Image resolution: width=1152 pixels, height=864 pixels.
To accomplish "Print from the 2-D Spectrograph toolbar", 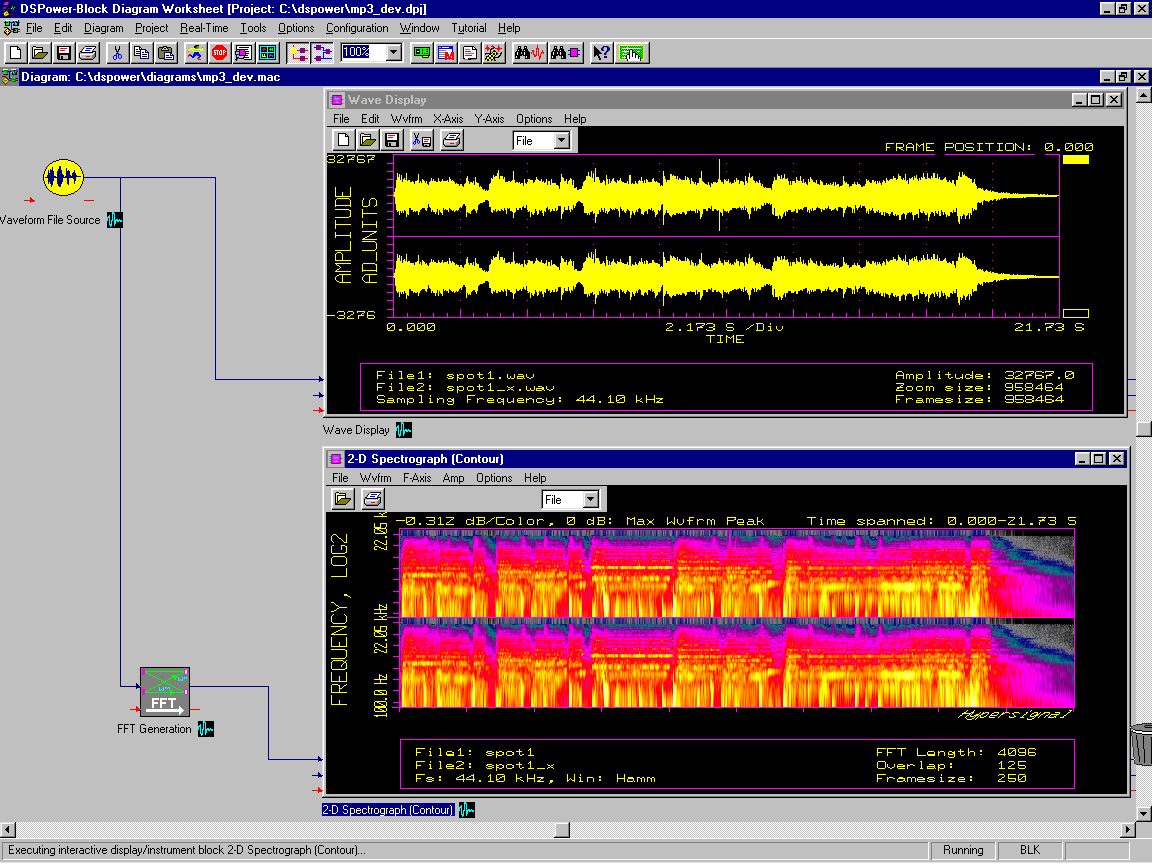I will click(372, 499).
